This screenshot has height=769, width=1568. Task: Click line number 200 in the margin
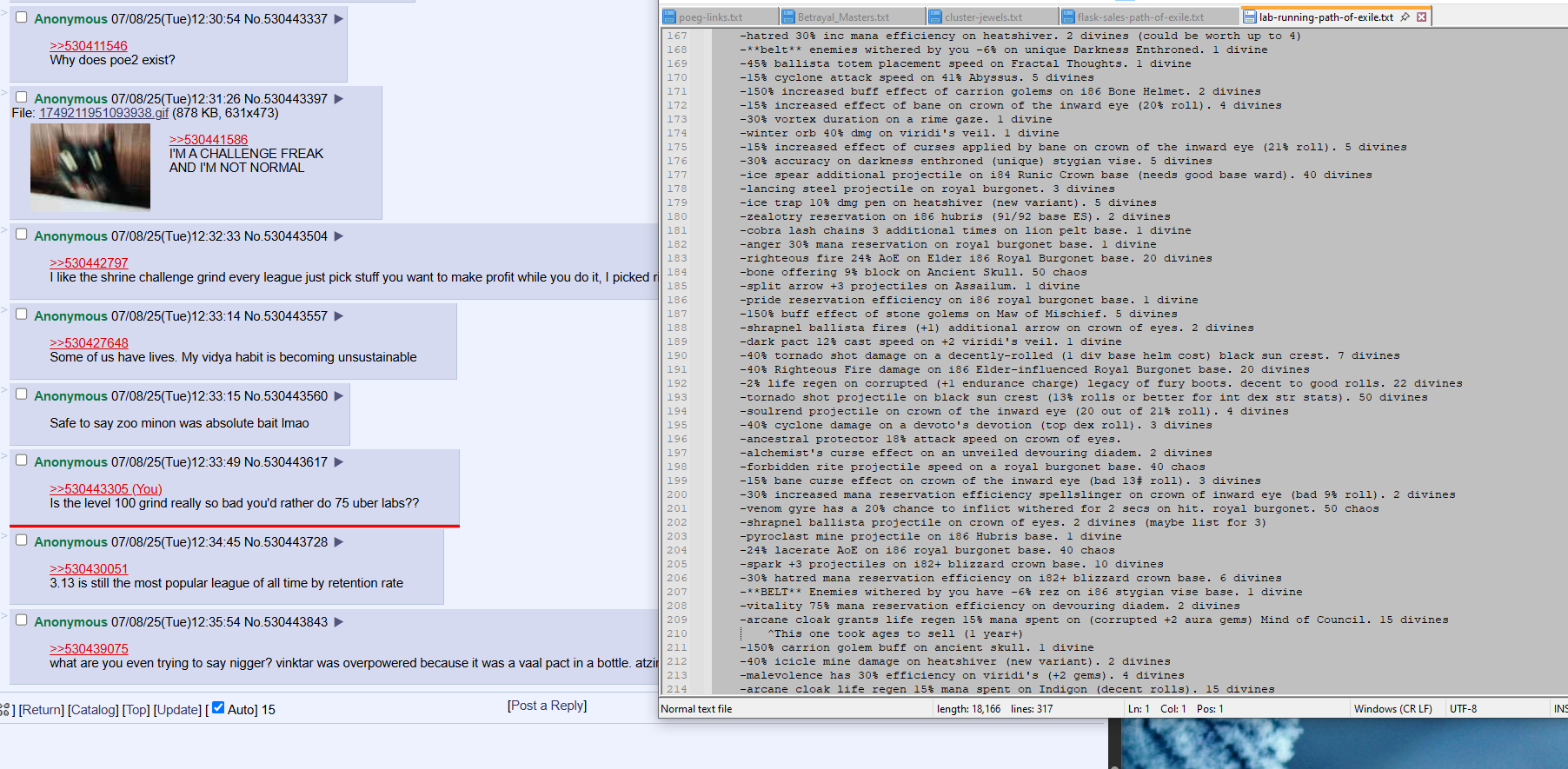tap(677, 494)
